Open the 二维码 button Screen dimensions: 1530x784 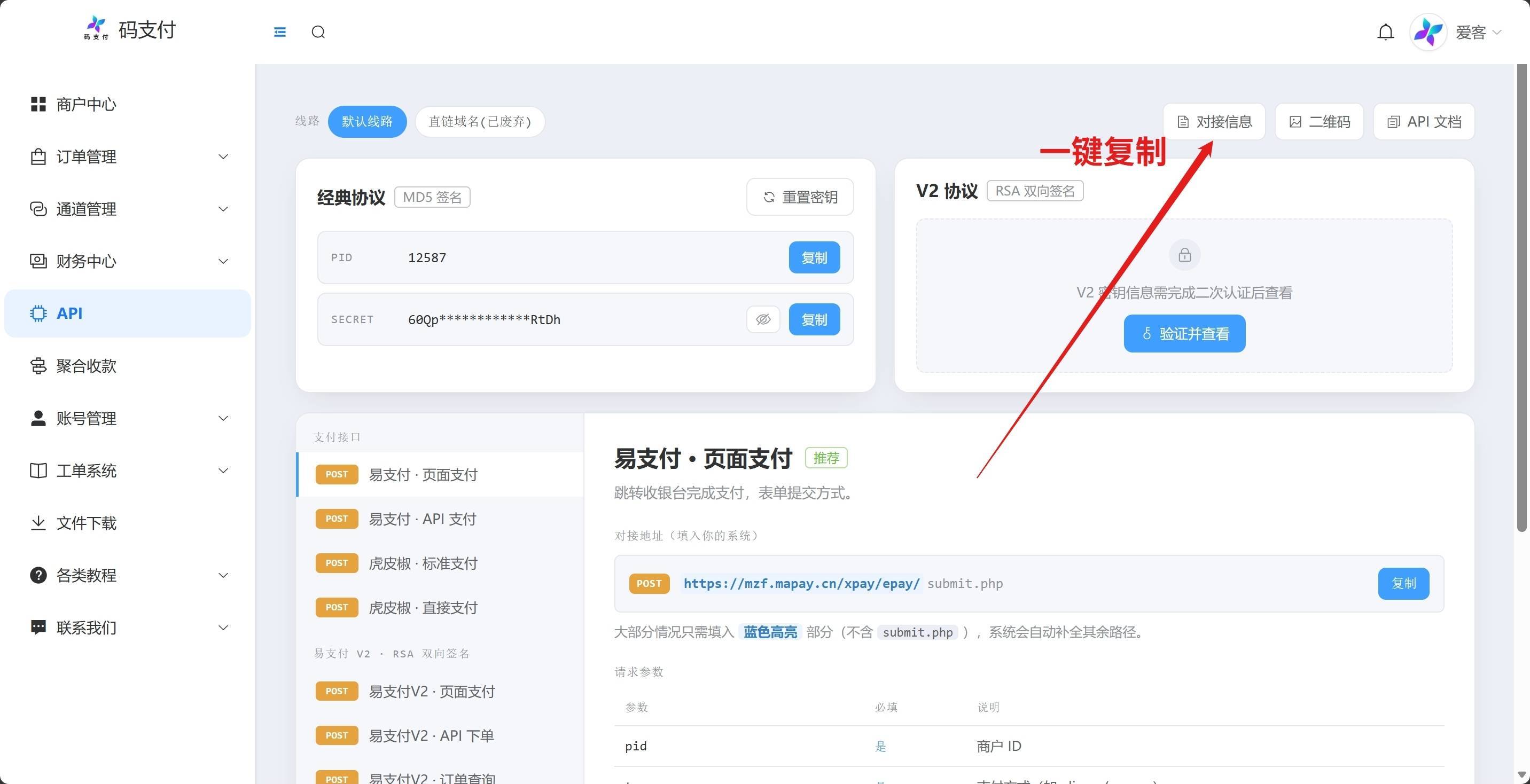pyautogui.click(x=1319, y=122)
